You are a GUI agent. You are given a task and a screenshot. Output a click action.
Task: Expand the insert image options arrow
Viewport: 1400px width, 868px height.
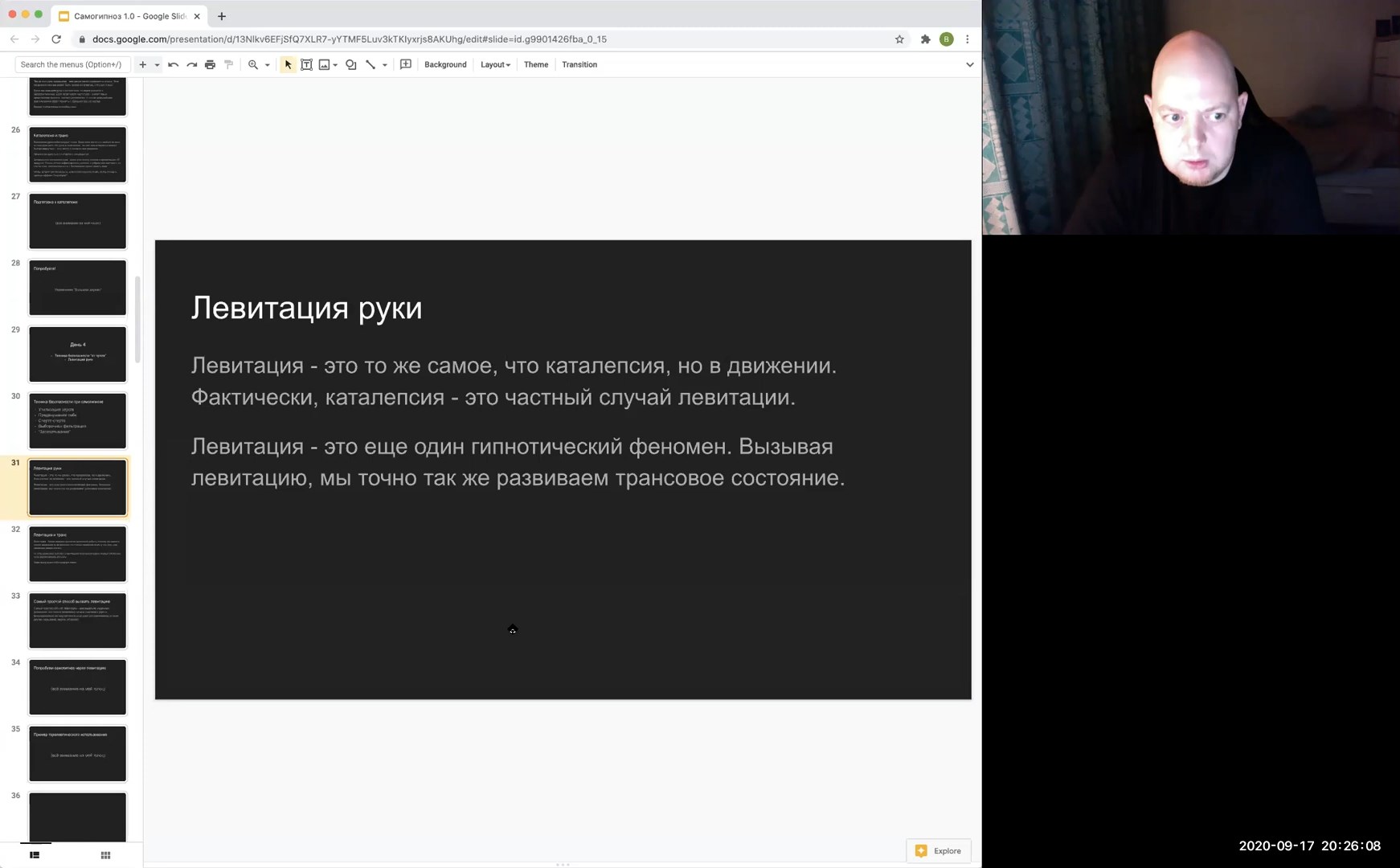coord(335,65)
